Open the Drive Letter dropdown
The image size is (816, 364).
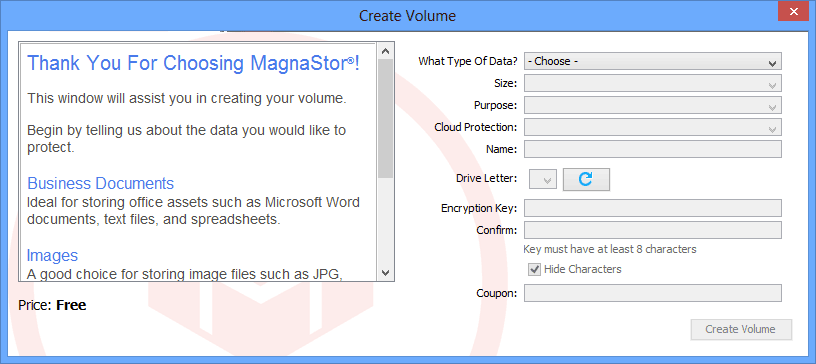[543, 180]
